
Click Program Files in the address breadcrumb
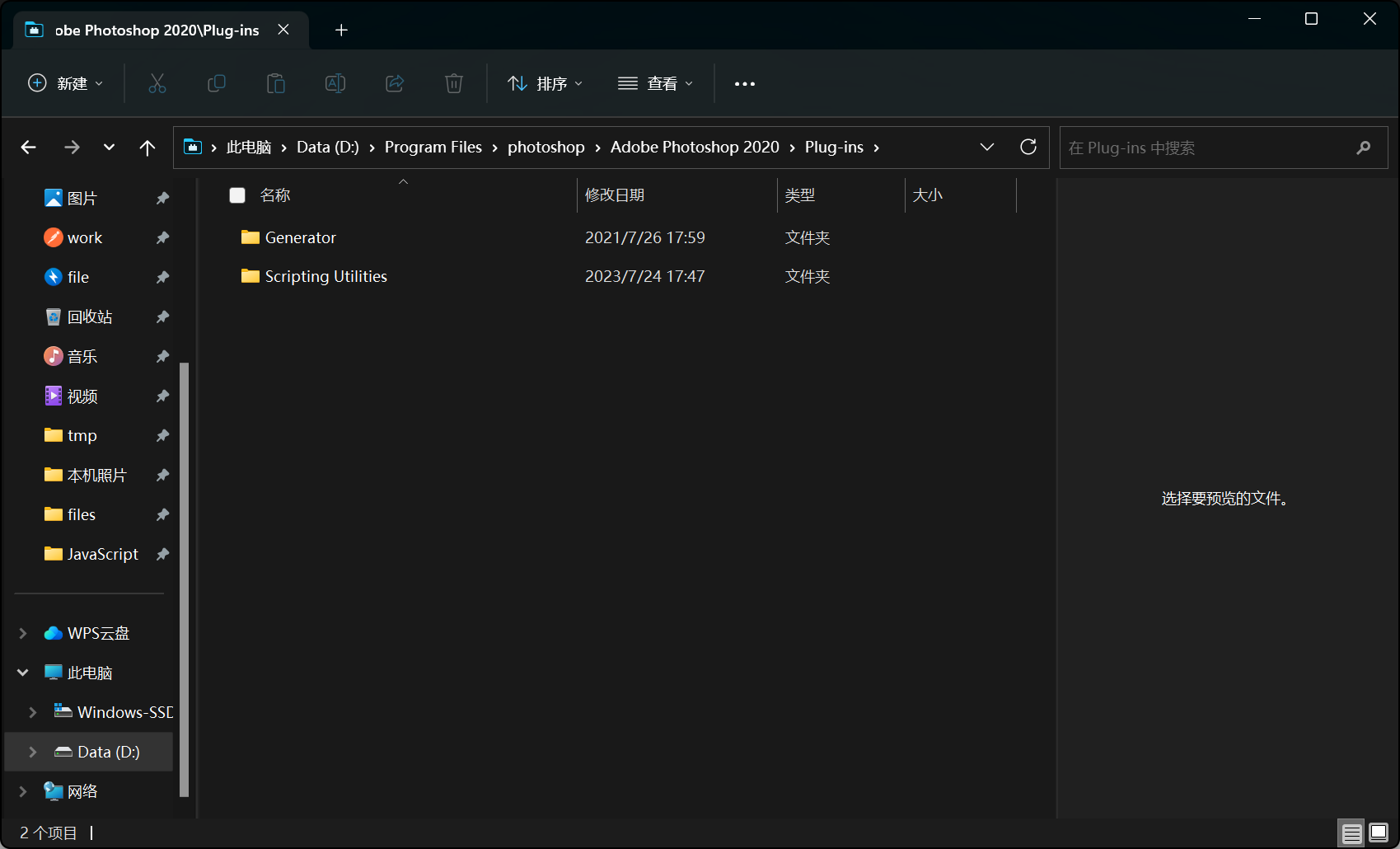[433, 147]
